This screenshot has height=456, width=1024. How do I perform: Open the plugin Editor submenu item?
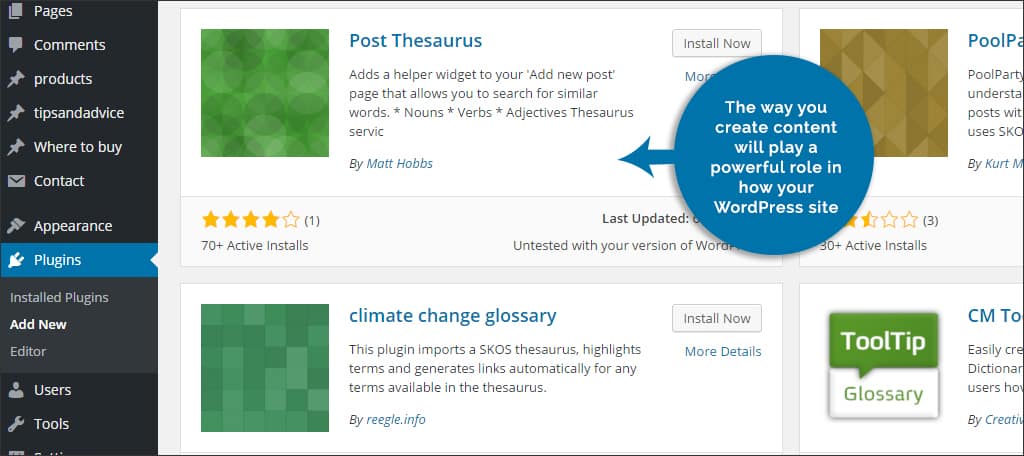click(x=28, y=351)
